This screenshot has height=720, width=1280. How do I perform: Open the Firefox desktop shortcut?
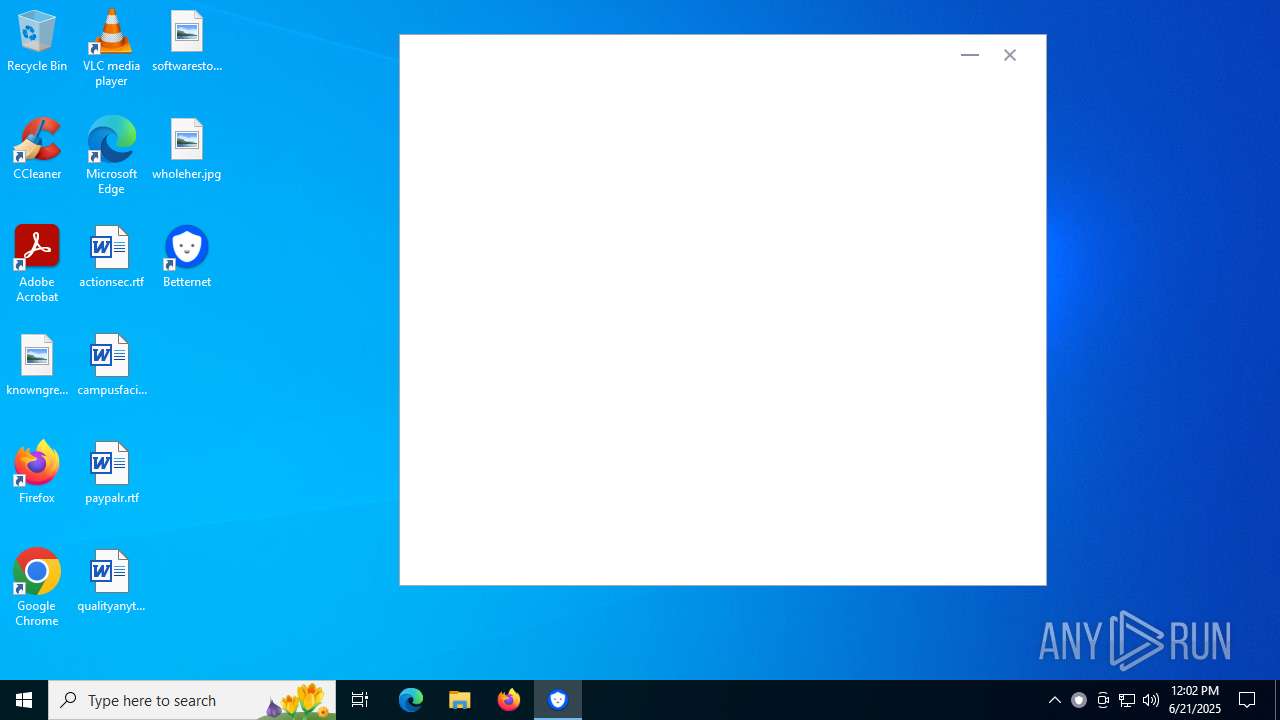pyautogui.click(x=37, y=474)
